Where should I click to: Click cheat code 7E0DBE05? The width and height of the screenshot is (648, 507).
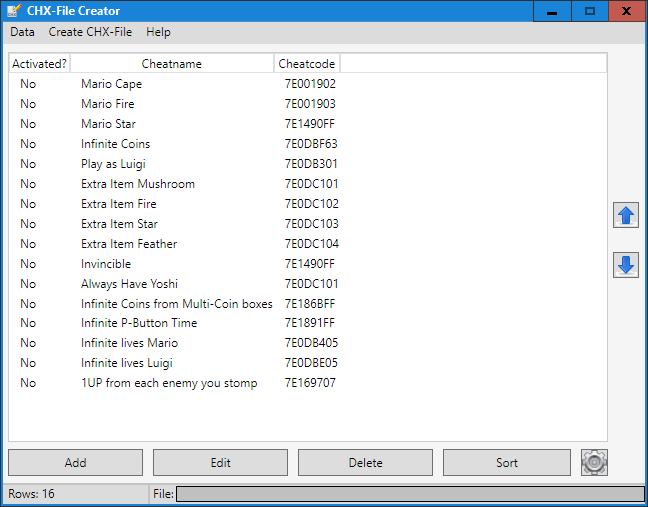(x=311, y=363)
